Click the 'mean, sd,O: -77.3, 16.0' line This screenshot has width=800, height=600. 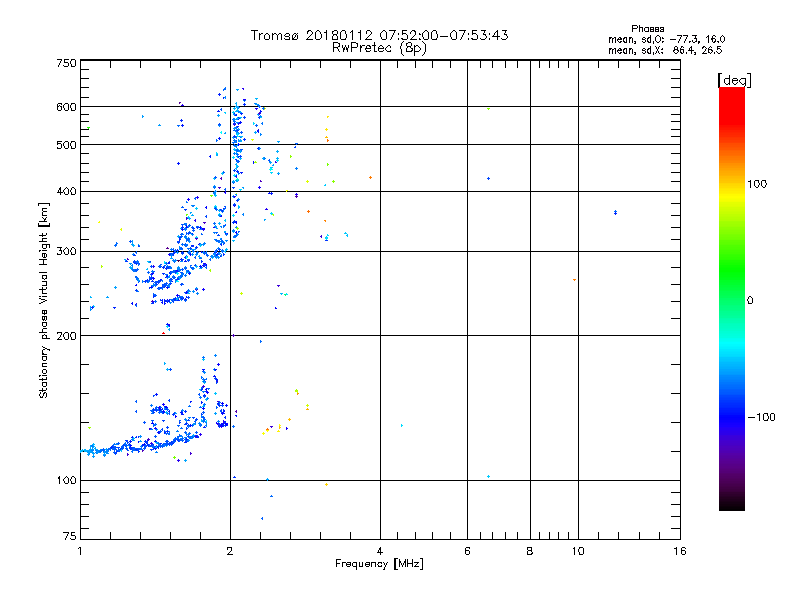click(666, 39)
